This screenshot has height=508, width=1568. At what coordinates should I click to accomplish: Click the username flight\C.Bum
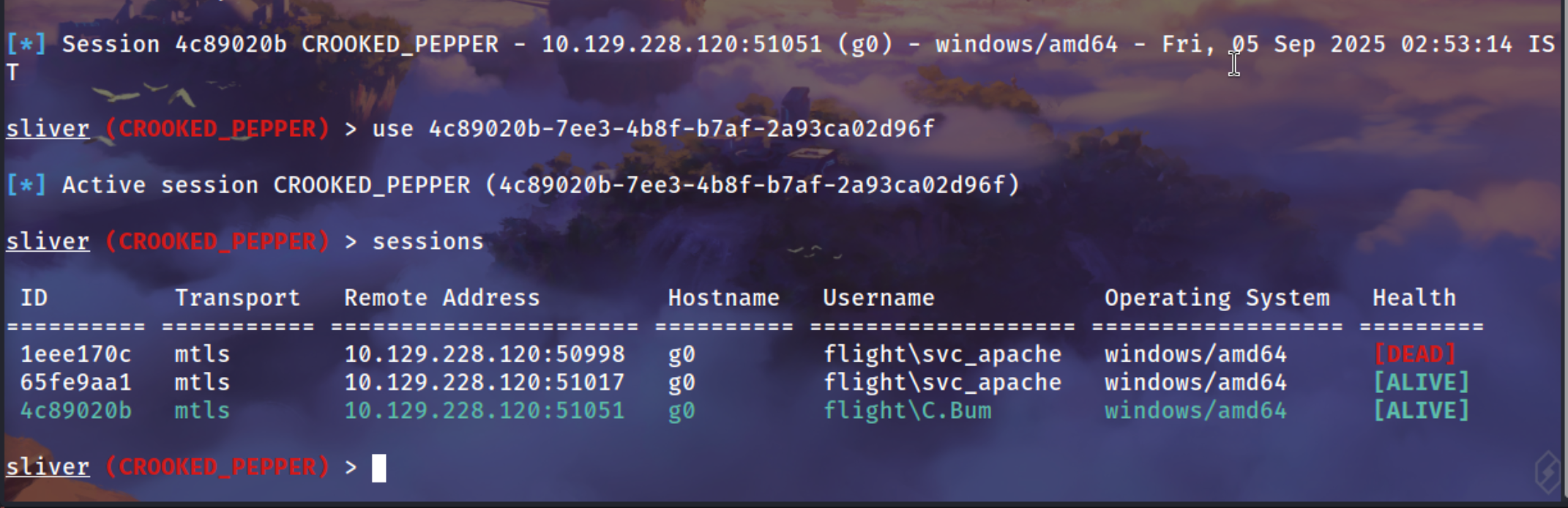click(907, 411)
